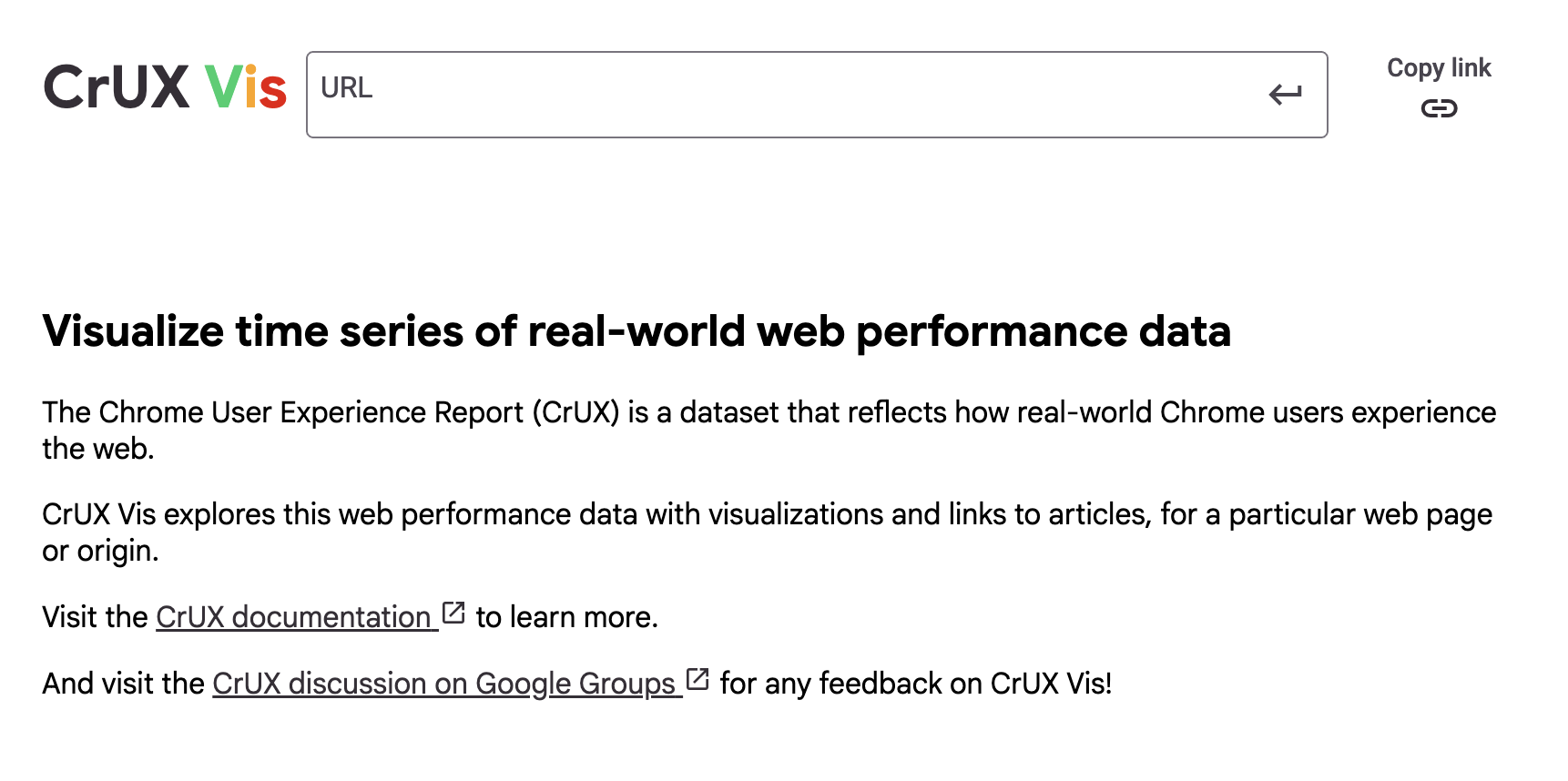Click the "URL" placeholder label
The height and width of the screenshot is (781, 1568).
click(x=347, y=88)
